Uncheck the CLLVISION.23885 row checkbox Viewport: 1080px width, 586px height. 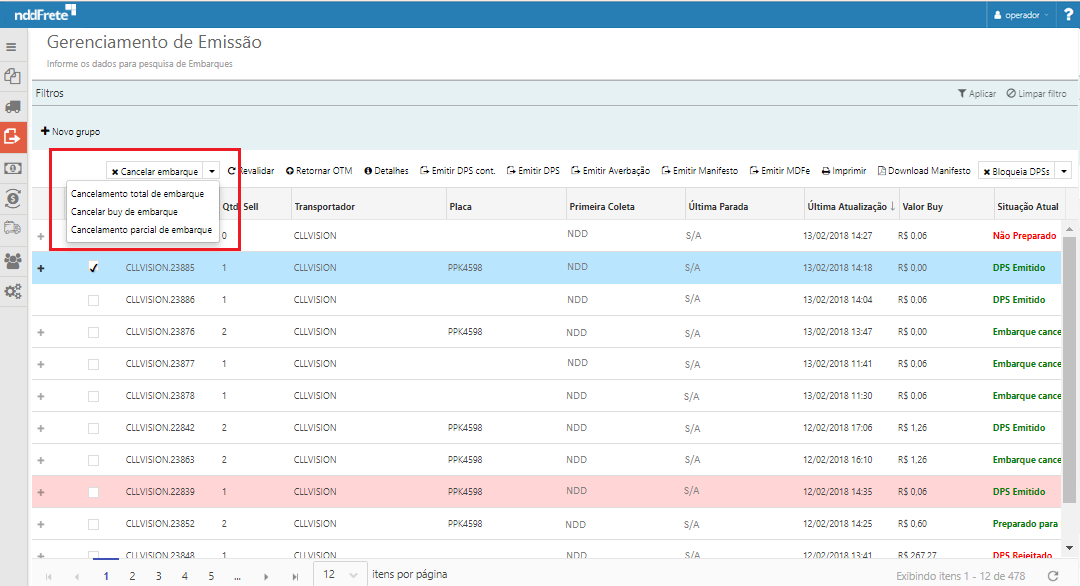click(93, 268)
